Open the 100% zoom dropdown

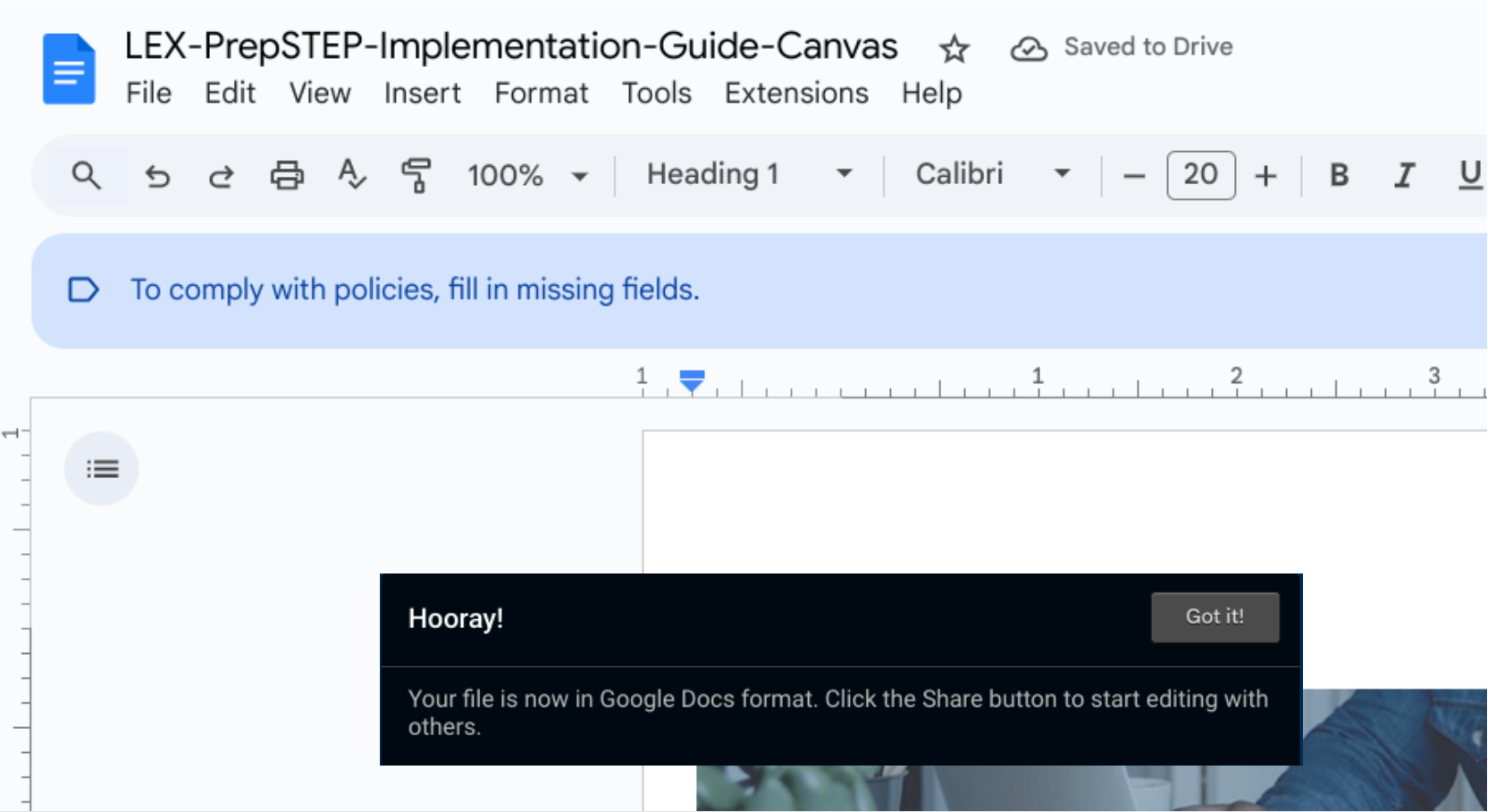(x=527, y=175)
